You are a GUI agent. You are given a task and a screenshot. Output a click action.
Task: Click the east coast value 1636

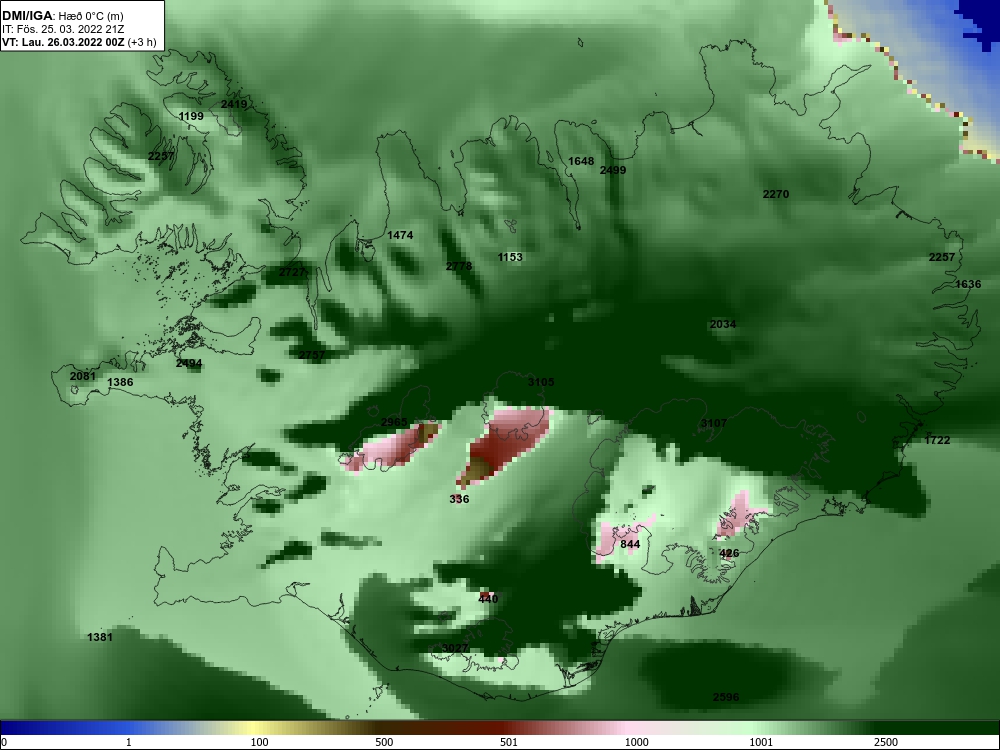(x=968, y=284)
